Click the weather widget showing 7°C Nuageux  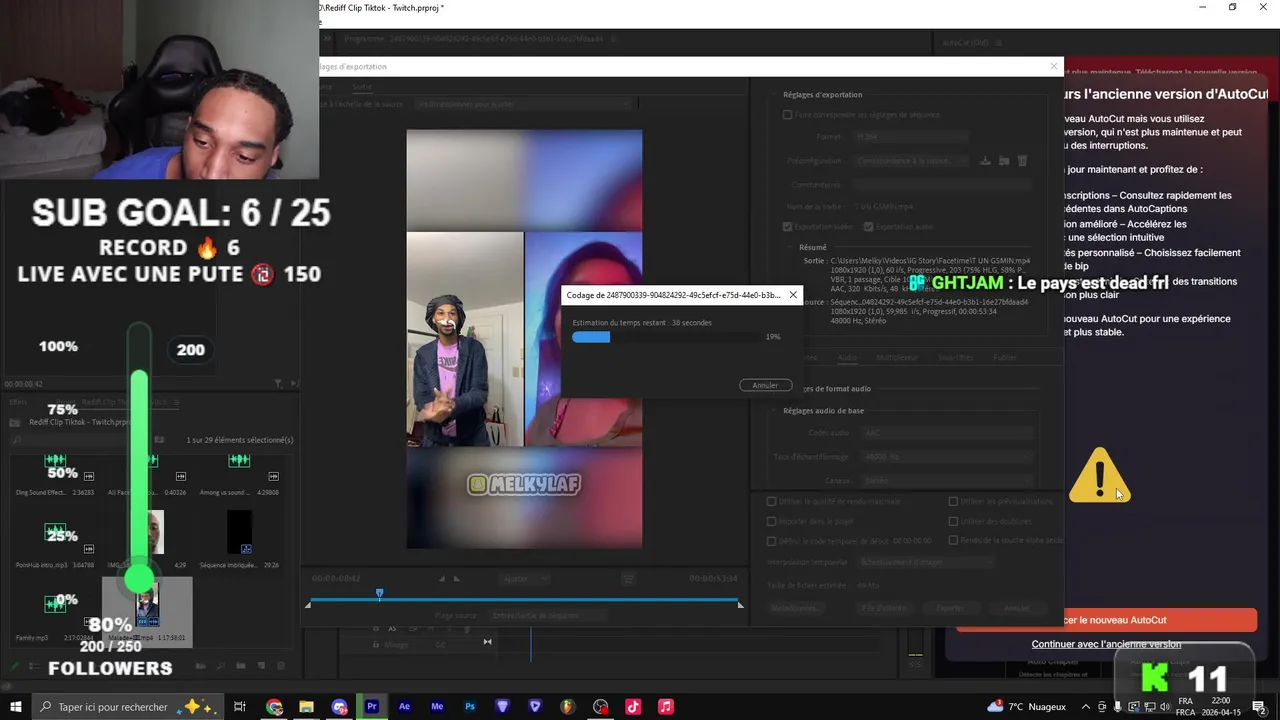[x=1026, y=707]
